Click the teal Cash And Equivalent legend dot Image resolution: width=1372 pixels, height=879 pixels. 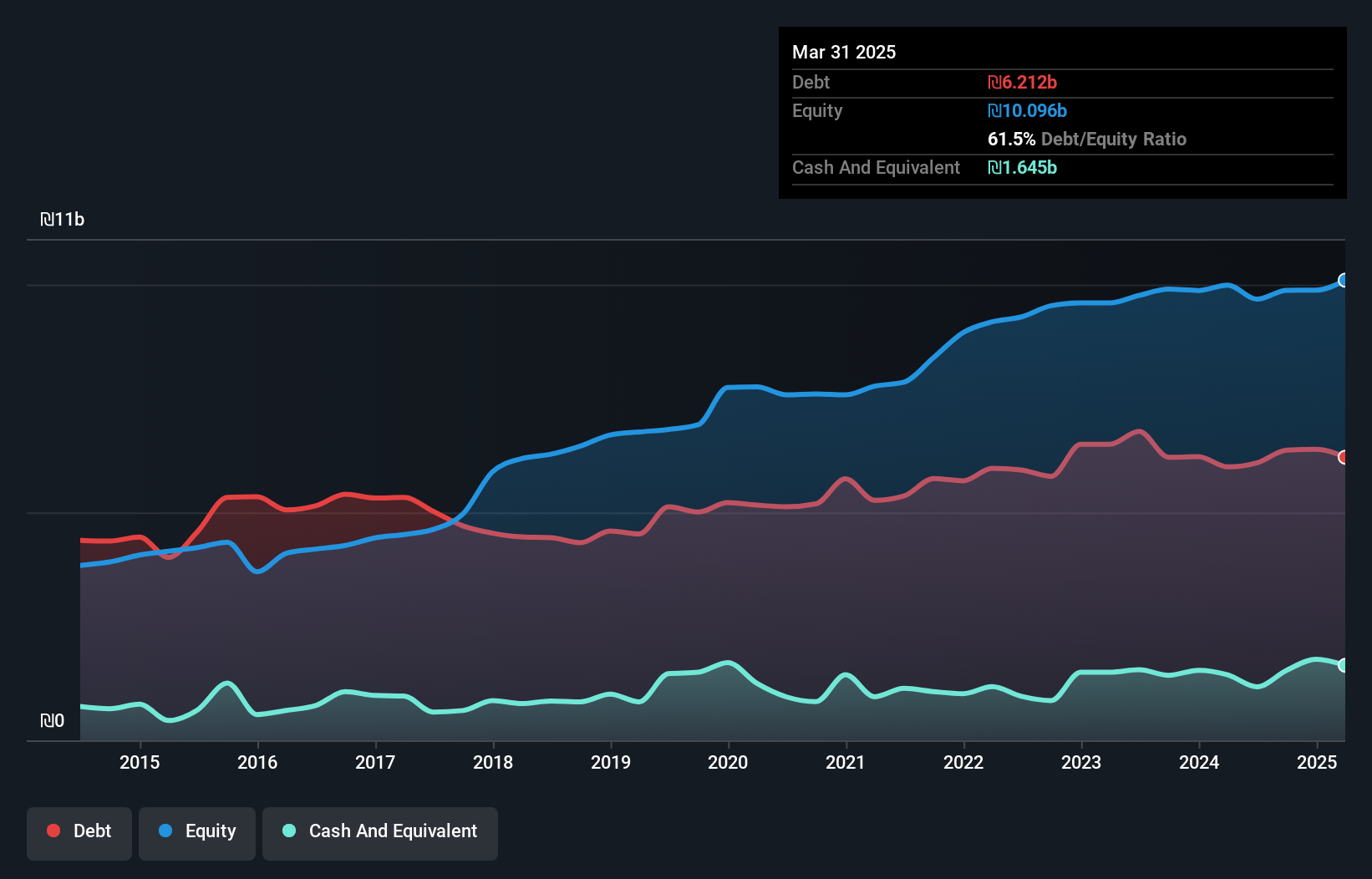(289, 831)
